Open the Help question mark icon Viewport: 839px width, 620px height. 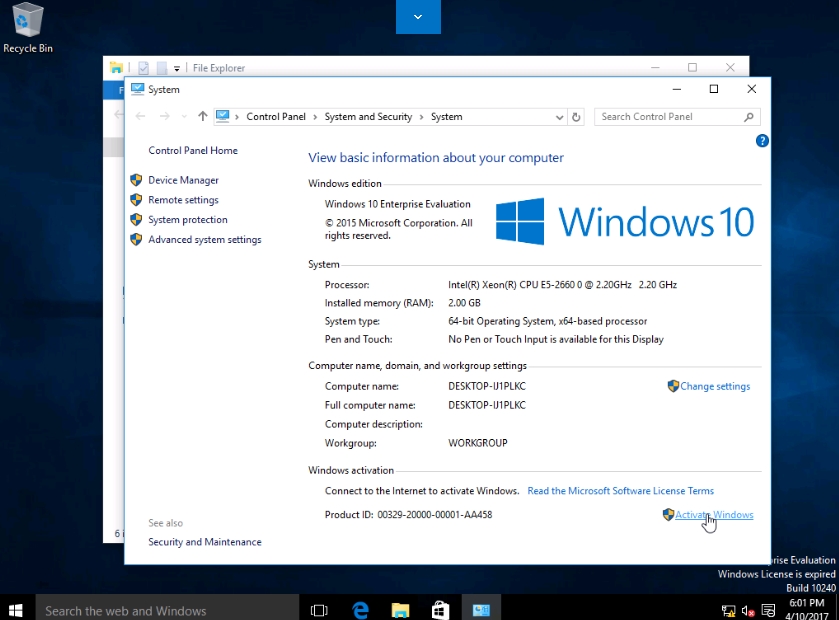(762, 142)
